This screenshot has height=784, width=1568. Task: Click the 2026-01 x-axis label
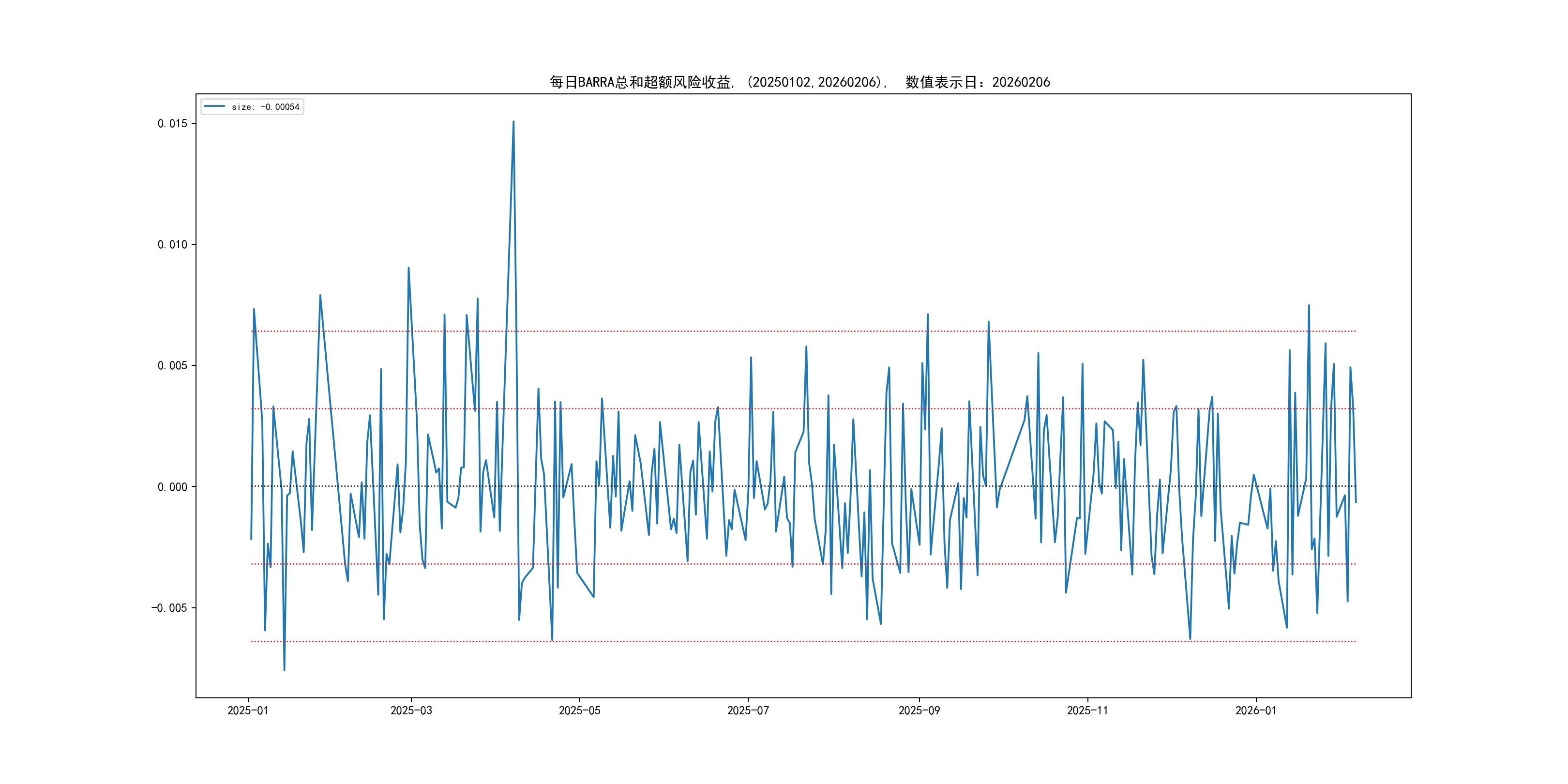1256,711
